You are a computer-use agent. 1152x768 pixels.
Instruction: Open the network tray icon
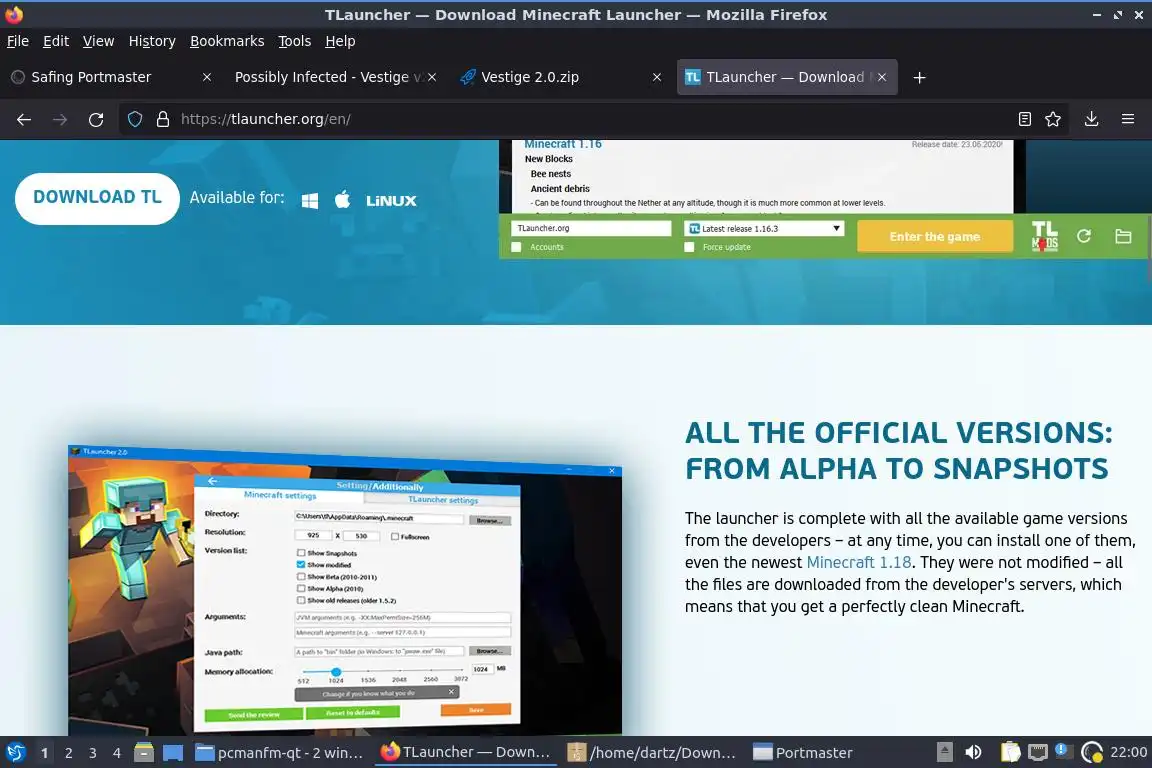(x=1037, y=753)
